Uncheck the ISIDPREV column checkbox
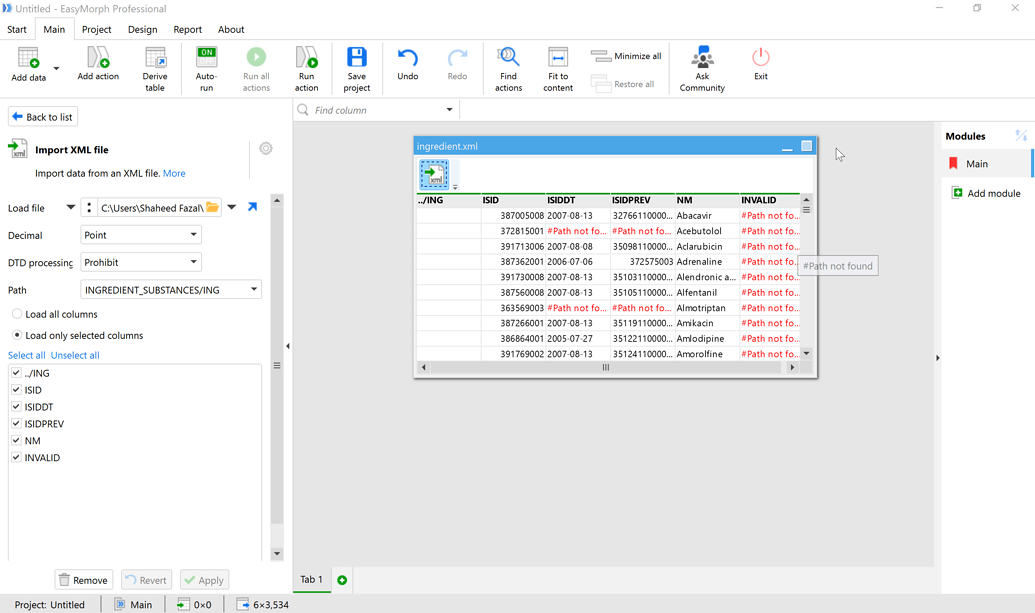 click(x=15, y=423)
